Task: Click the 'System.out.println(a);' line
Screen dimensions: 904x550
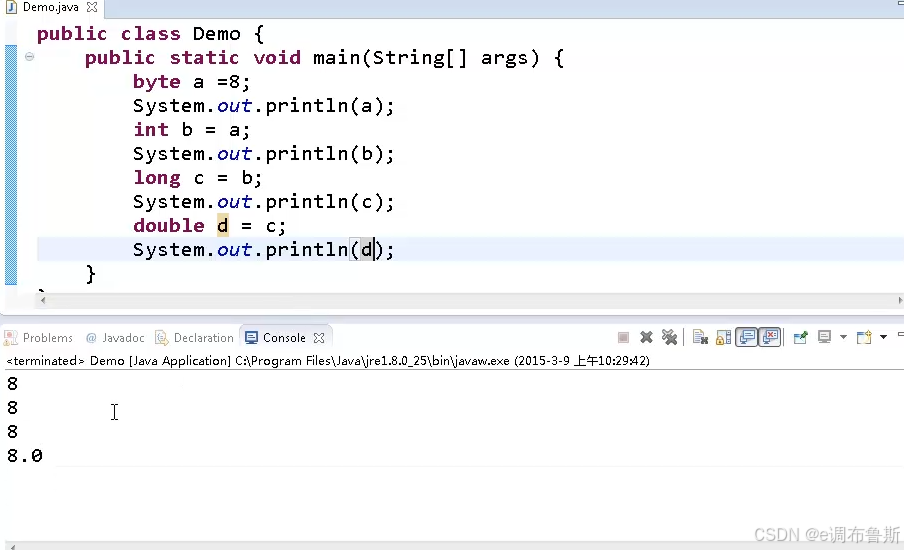Action: [263, 106]
